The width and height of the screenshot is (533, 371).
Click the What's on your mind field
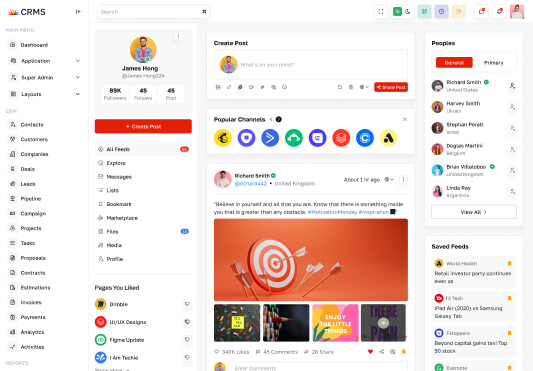click(x=311, y=65)
